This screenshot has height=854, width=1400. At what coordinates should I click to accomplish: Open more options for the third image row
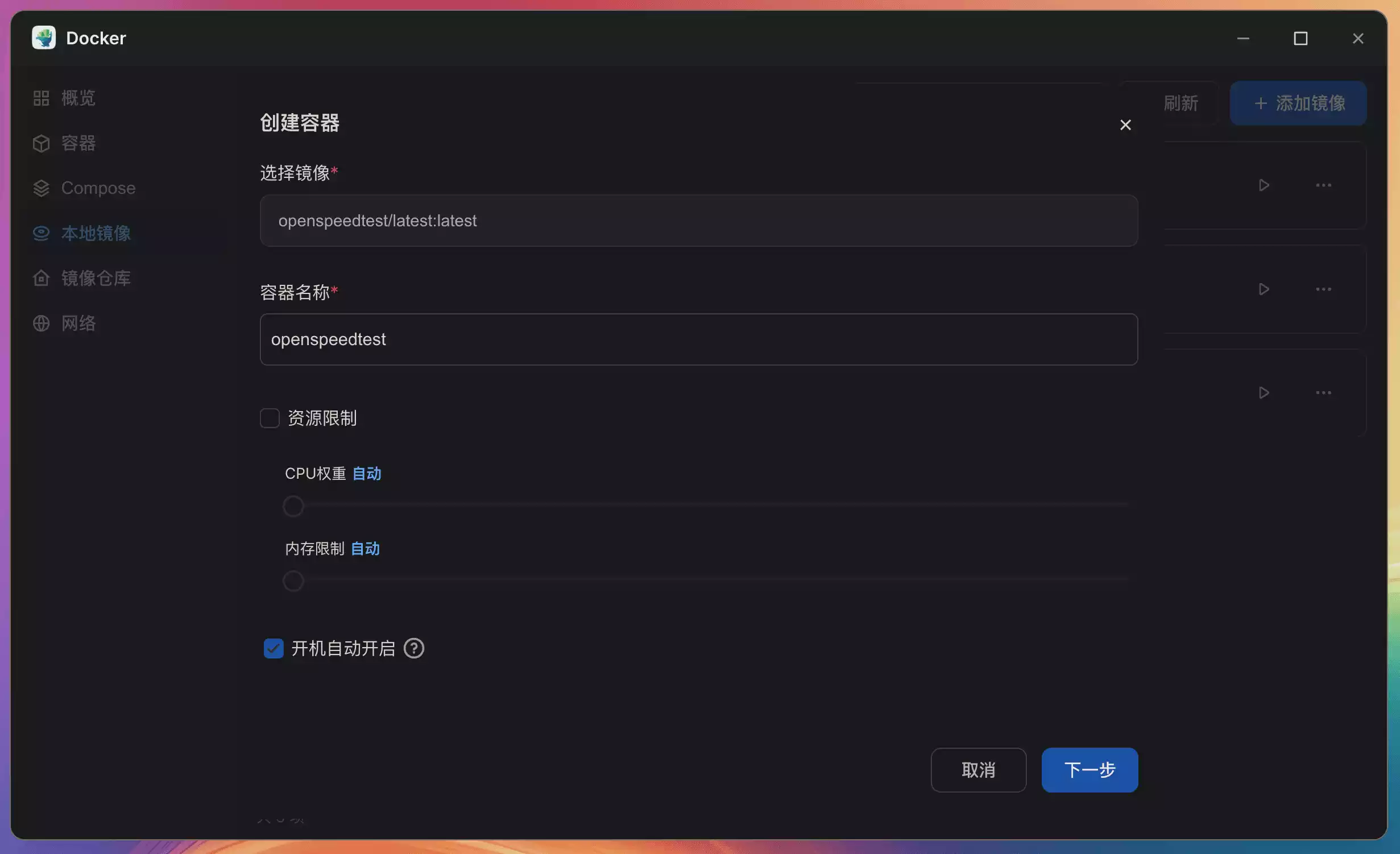pyautogui.click(x=1323, y=393)
